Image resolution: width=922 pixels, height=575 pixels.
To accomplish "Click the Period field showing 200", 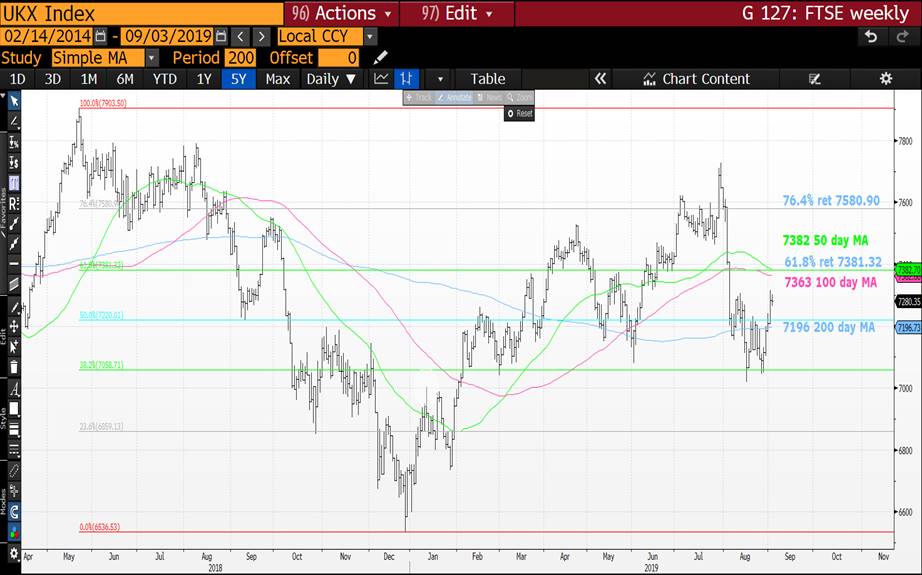I will pyautogui.click(x=240, y=58).
